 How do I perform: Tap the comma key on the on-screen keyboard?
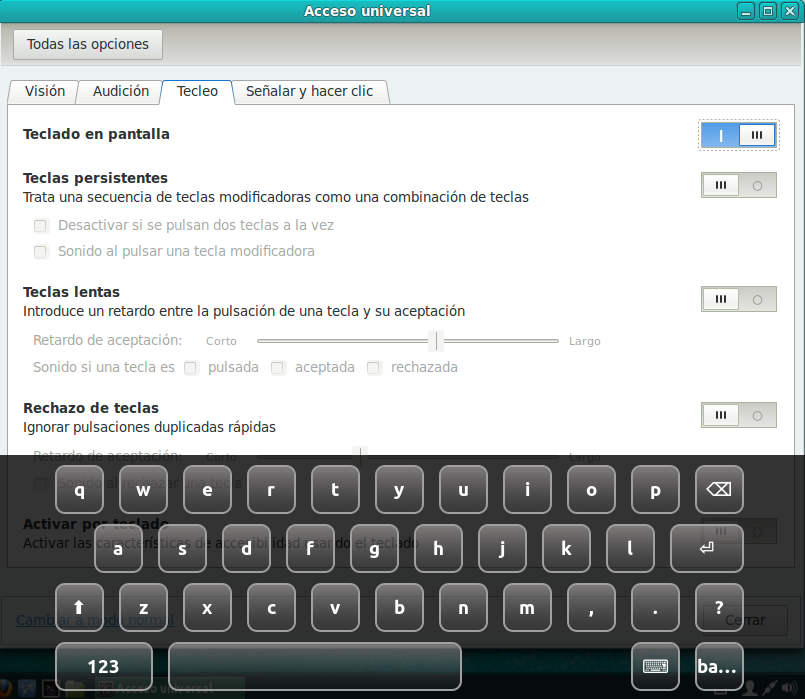coord(591,607)
